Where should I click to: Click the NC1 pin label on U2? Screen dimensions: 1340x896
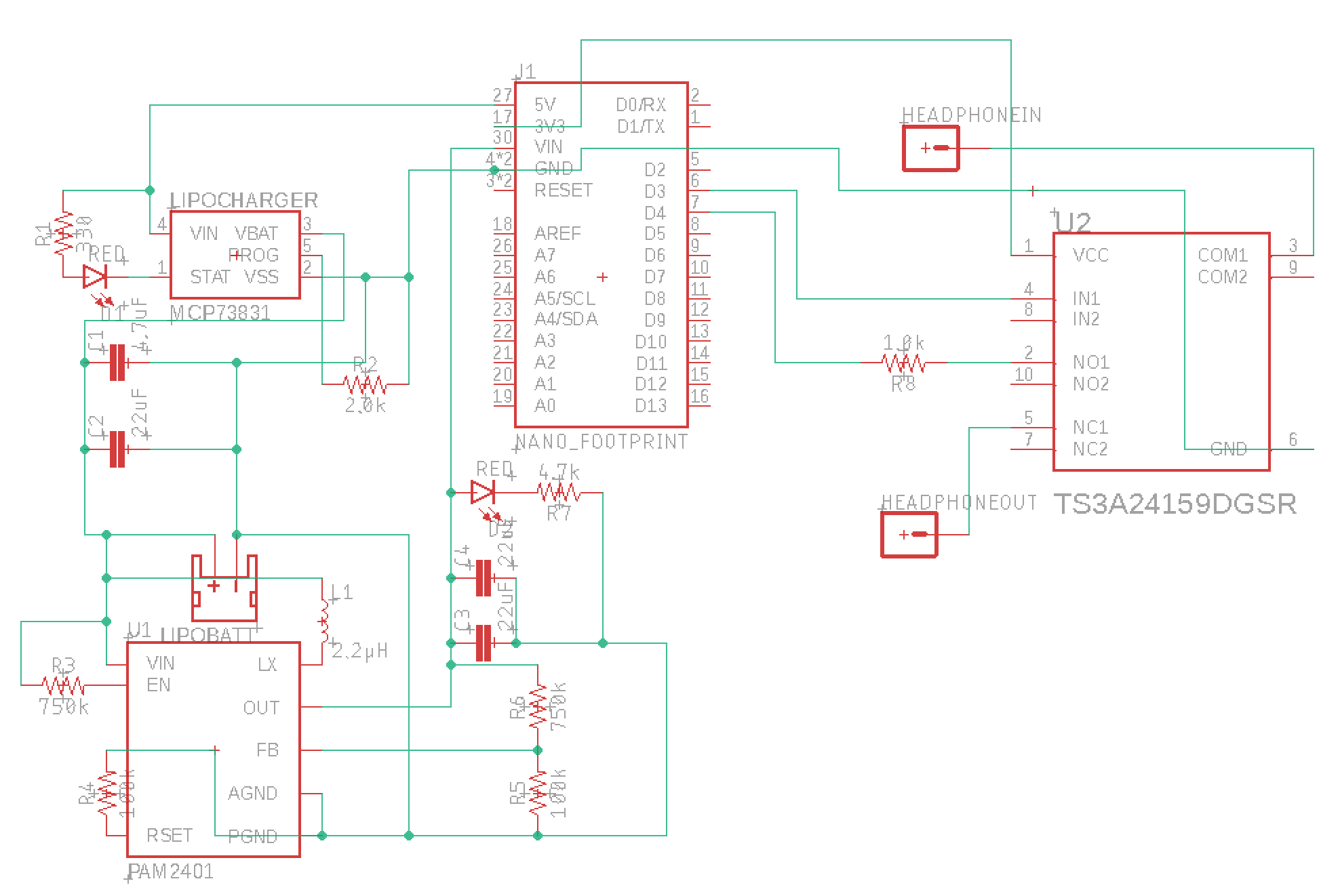click(x=1090, y=427)
